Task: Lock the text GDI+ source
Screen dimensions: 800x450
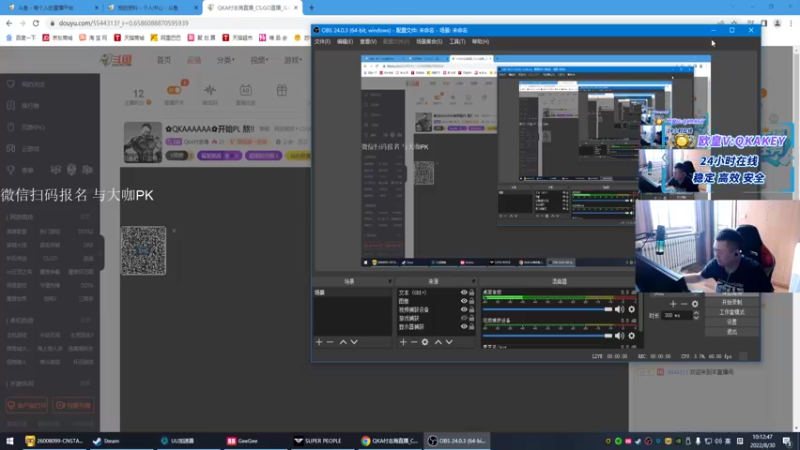Action: tap(471, 293)
